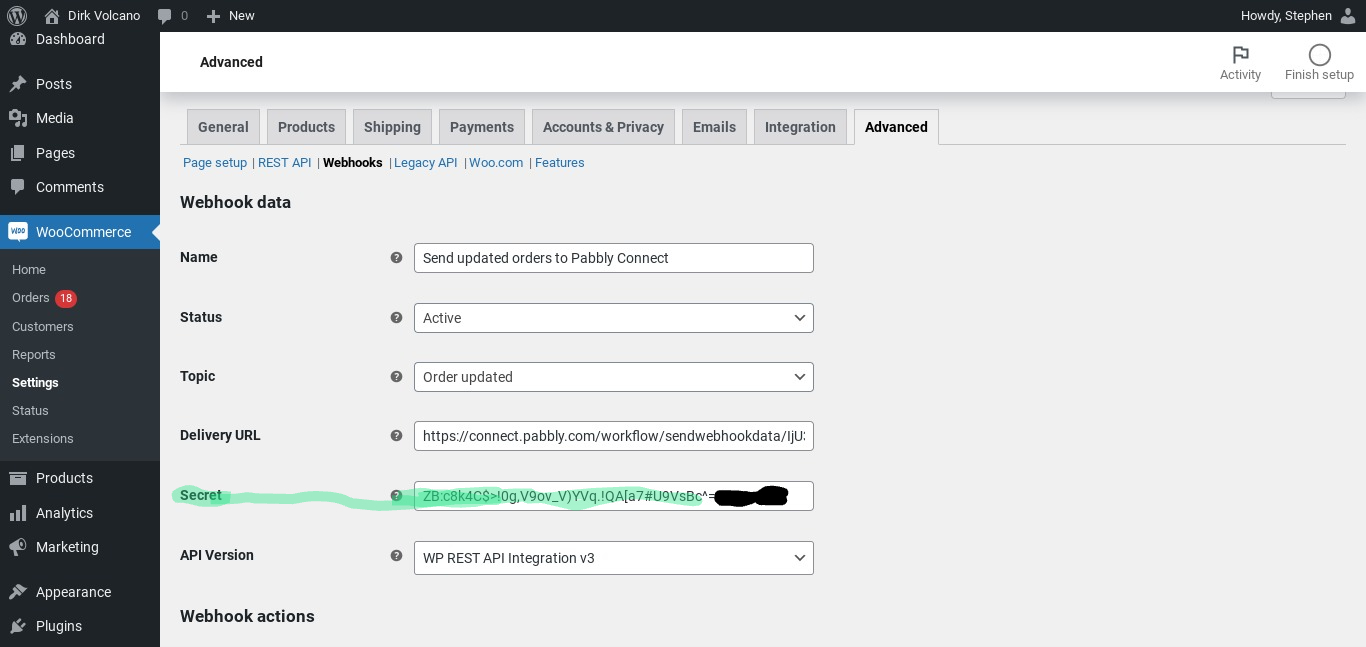Open the Payments settings tab
This screenshot has width=1366, height=647.
pos(482,127)
